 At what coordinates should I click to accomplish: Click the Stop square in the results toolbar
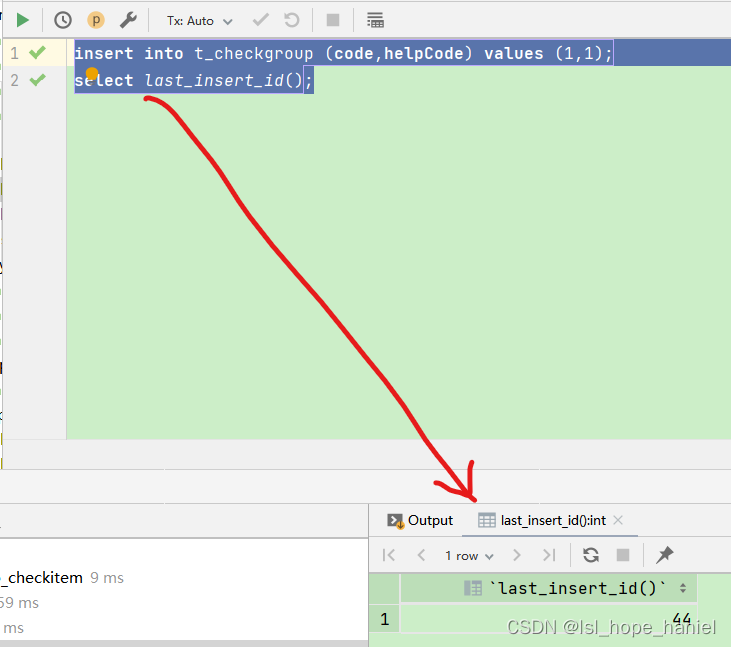pos(623,555)
